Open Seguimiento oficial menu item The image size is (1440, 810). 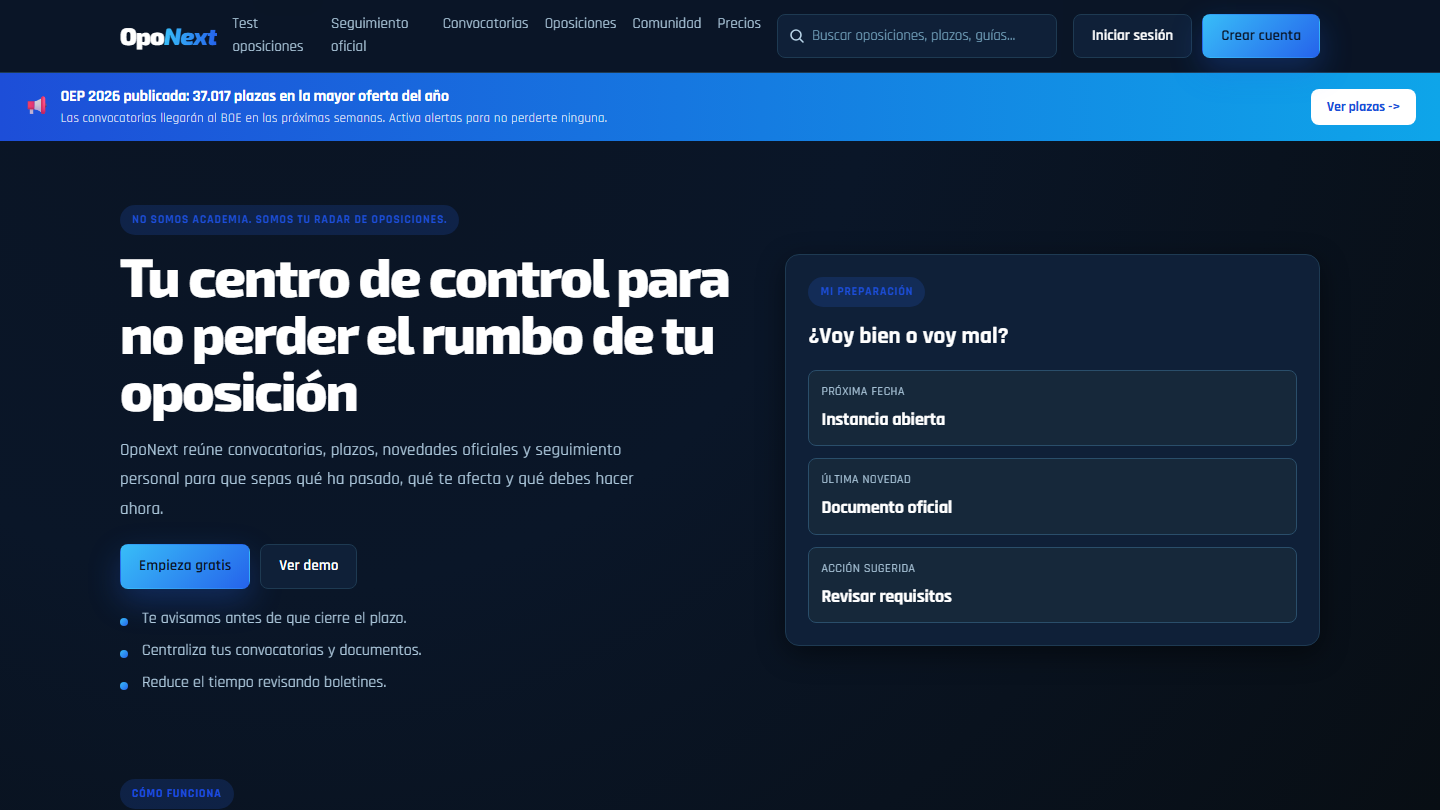point(370,35)
